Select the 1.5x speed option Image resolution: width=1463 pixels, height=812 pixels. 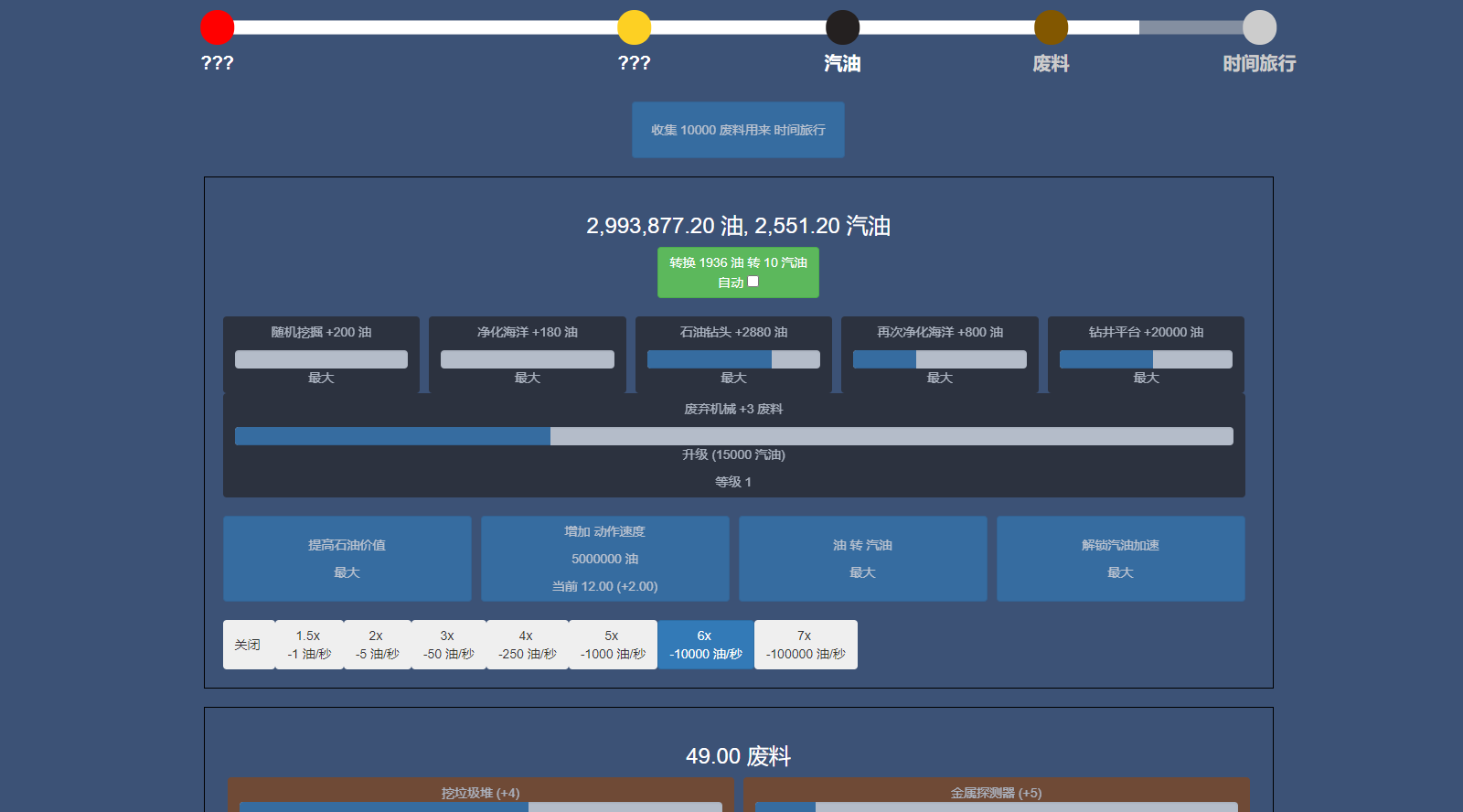(x=309, y=645)
